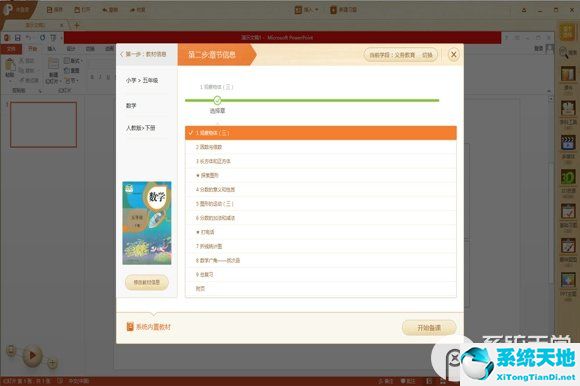Select the ★ 打电话 entry
580x386 pixels.
[x=321, y=232]
